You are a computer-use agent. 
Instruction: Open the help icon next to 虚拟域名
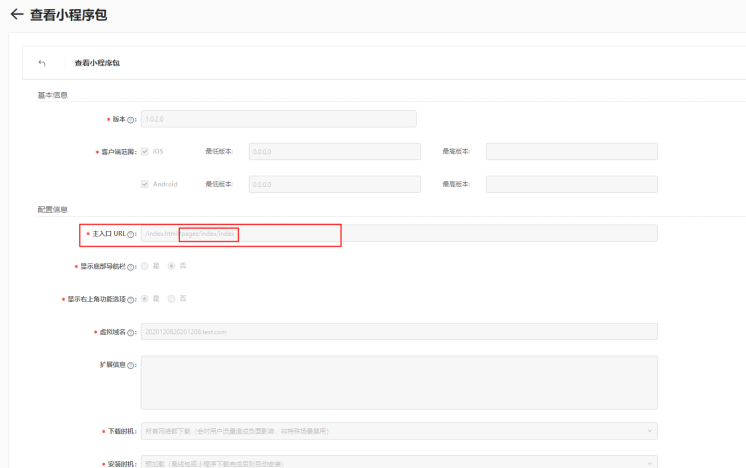[130, 333]
